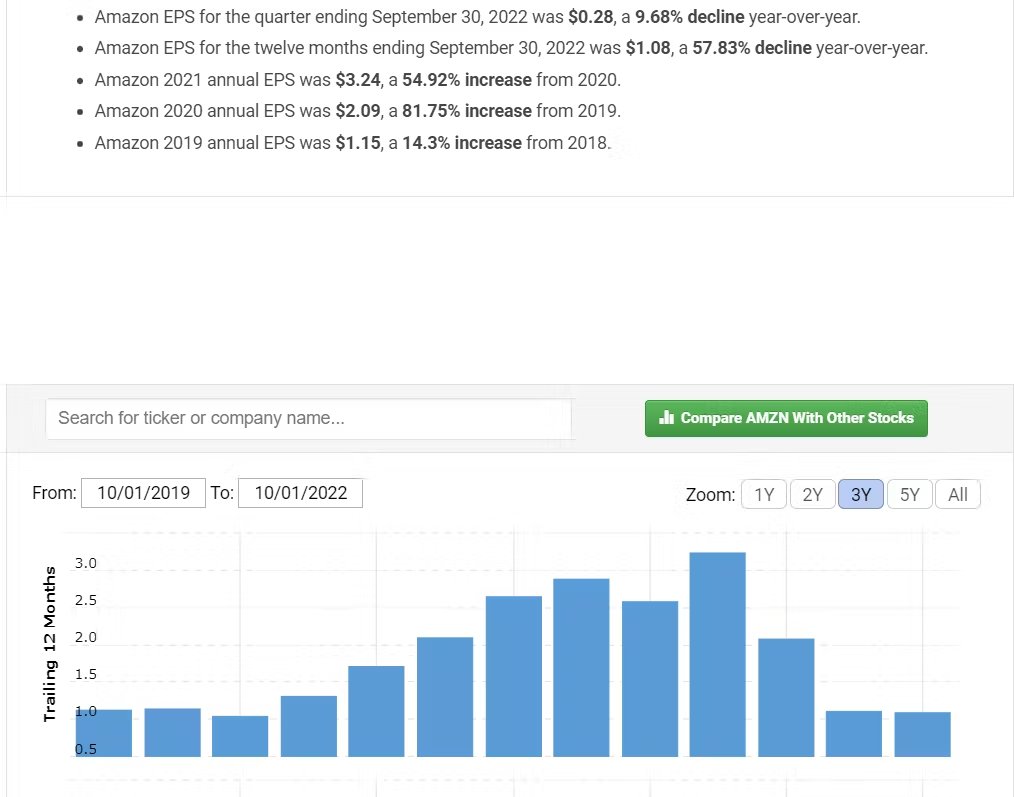Switch chart zoom to 5Y
The height and width of the screenshot is (797, 1014).
(x=909, y=494)
